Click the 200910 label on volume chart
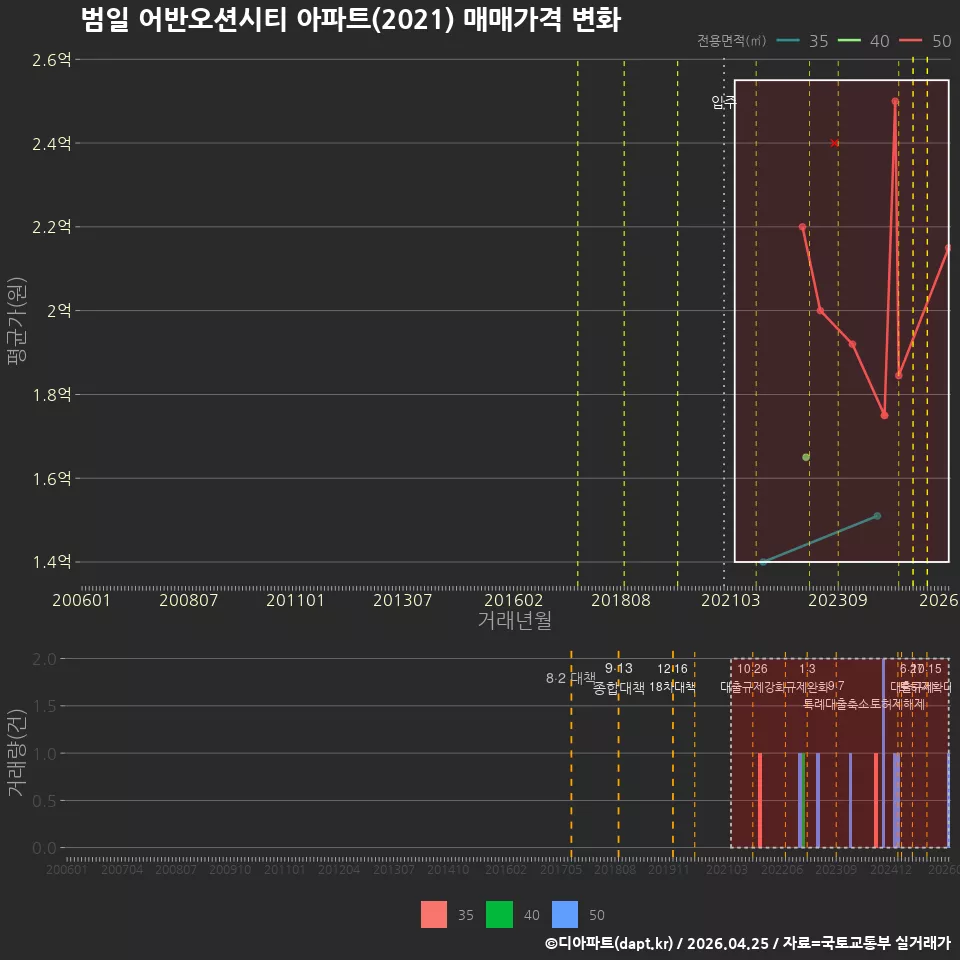The height and width of the screenshot is (960, 960). pos(230,869)
